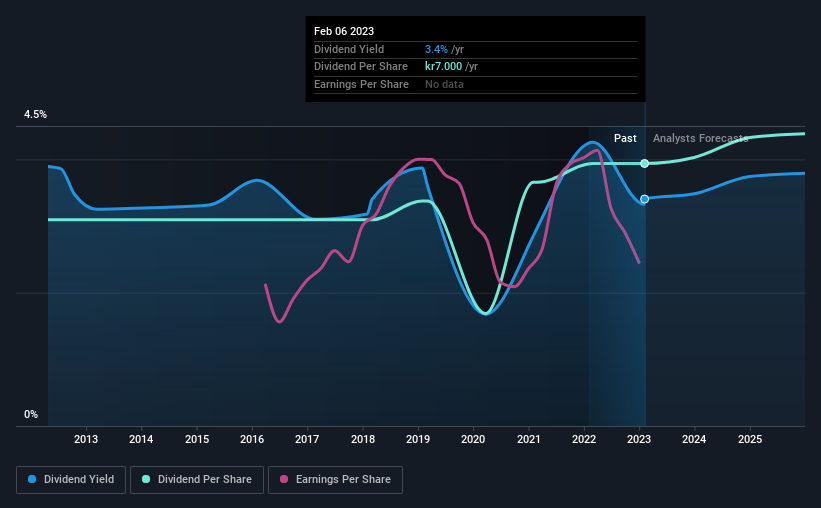Screen dimensions: 821x508
Task: Select the Dividend Per Share data point marker
Action: pos(645,163)
